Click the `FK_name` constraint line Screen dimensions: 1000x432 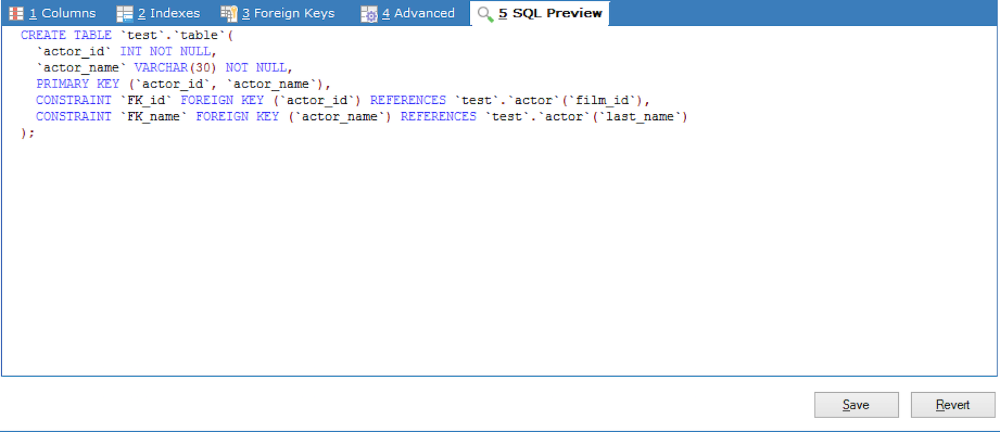click(x=362, y=117)
